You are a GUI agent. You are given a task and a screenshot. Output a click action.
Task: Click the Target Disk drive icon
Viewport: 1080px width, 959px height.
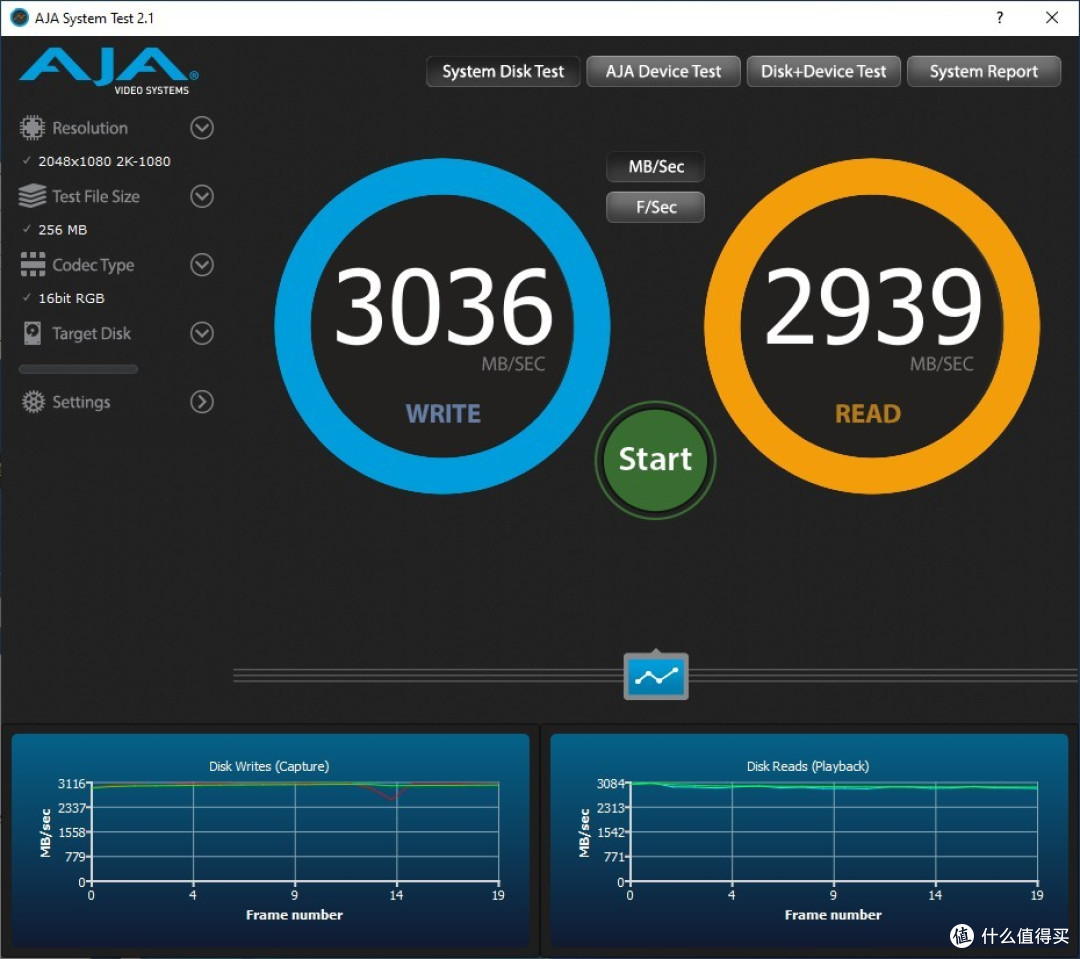(x=32, y=333)
